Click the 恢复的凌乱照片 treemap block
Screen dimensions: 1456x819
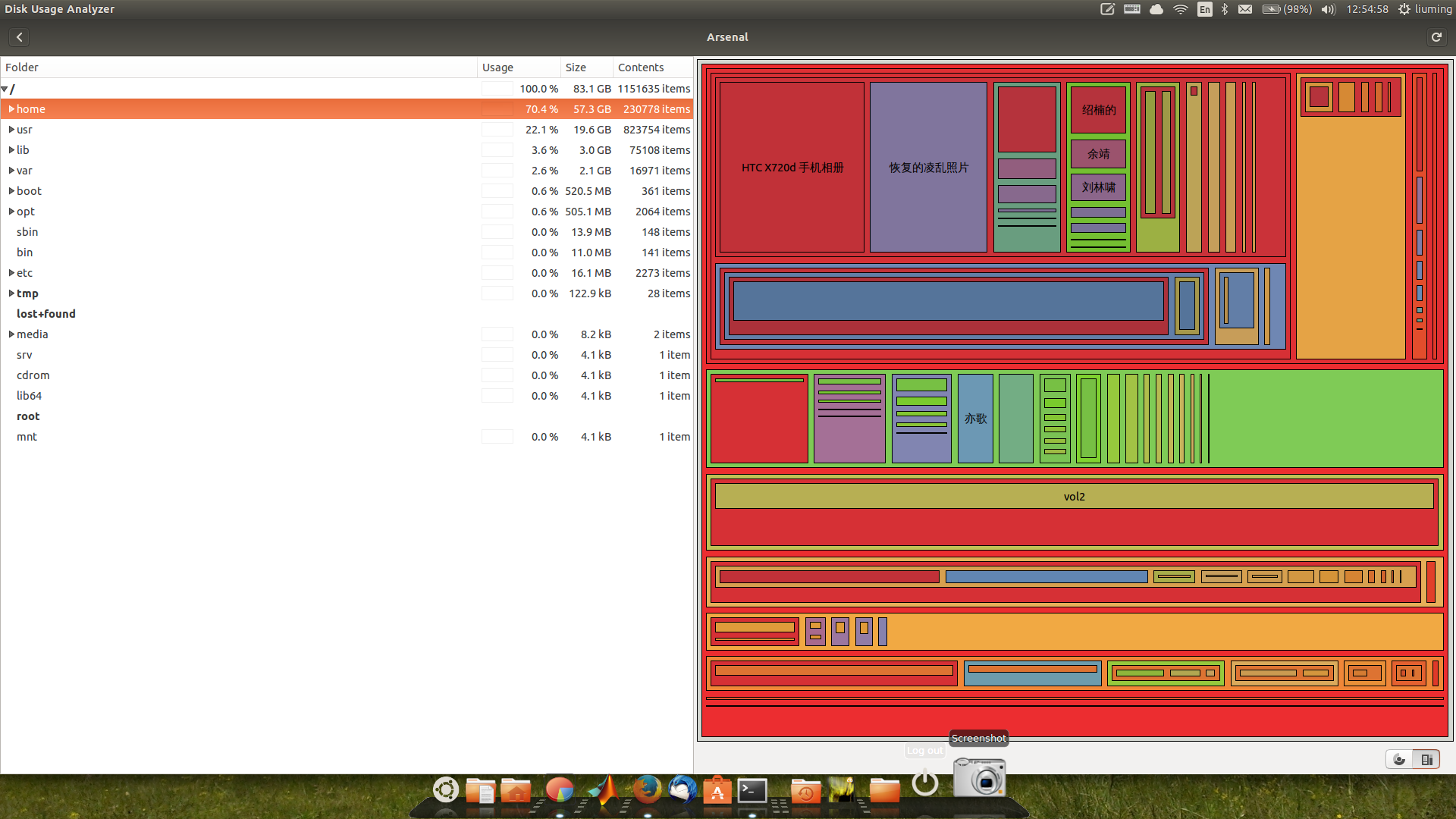pyautogui.click(x=928, y=167)
